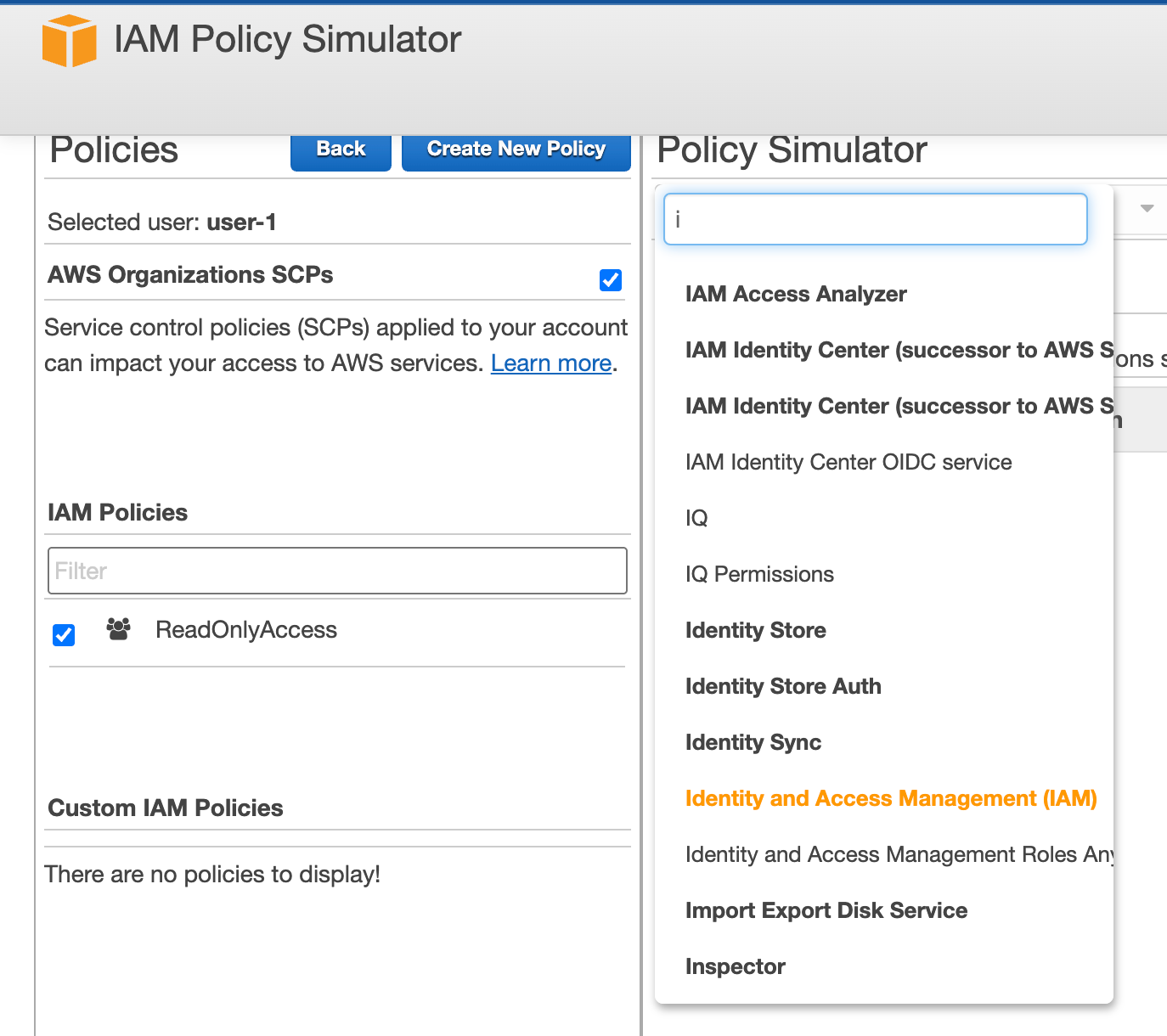Select IAM Identity Center OIDC service
This screenshot has height=1036, width=1167.
coord(848,462)
